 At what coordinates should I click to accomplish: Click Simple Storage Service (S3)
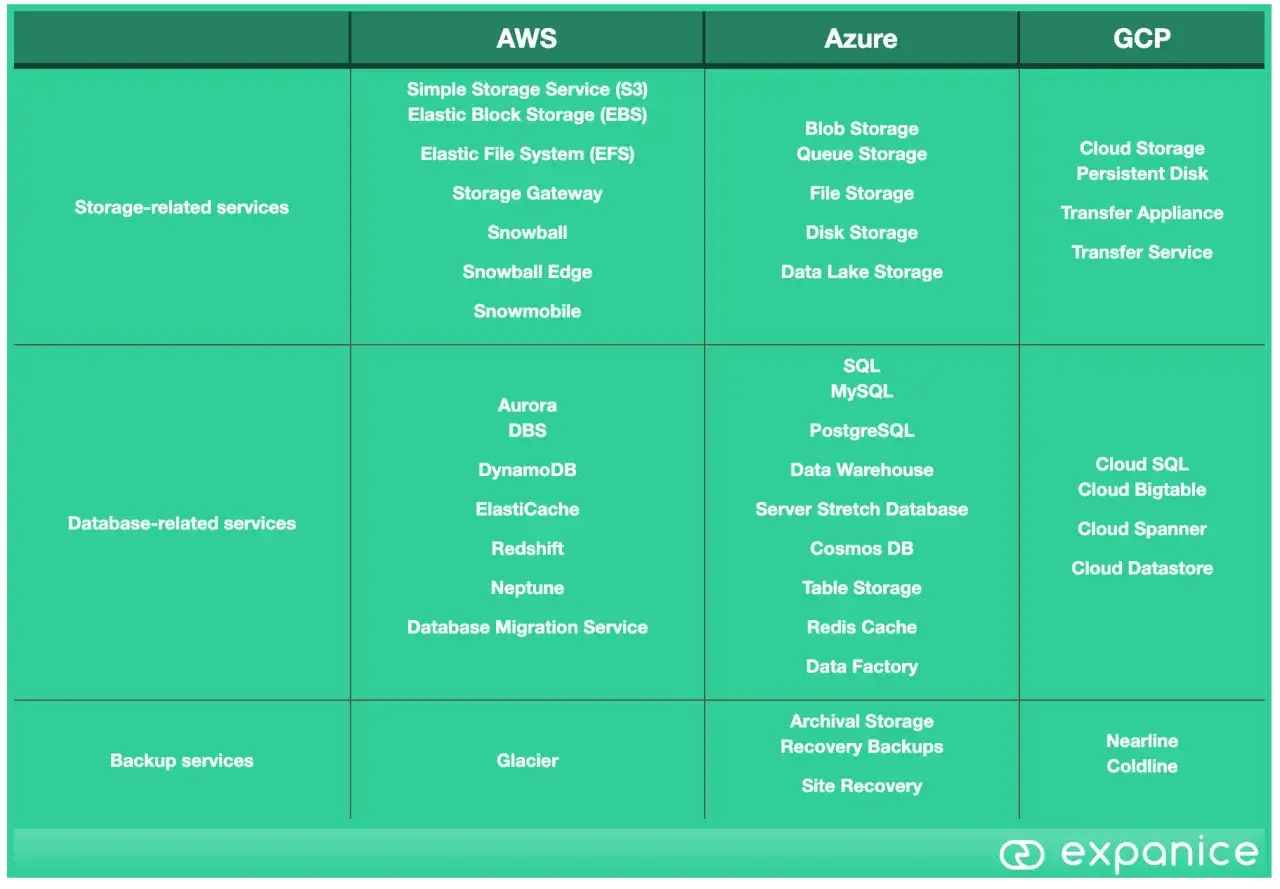pyautogui.click(x=527, y=89)
